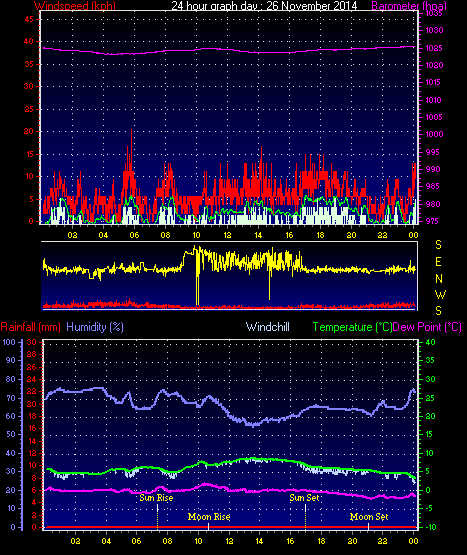467x555 pixels.
Task: Click the 1025 barometer axis value
Action: pos(434,48)
